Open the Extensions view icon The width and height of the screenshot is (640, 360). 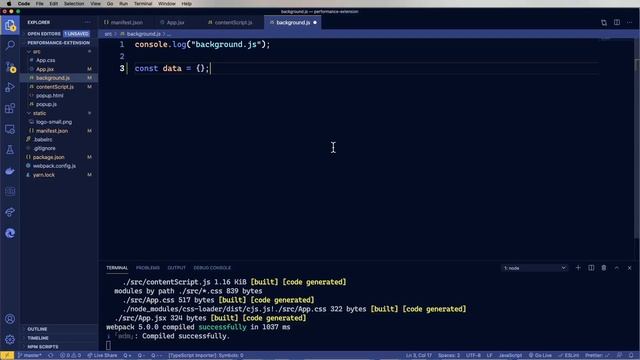[x=10, y=108]
